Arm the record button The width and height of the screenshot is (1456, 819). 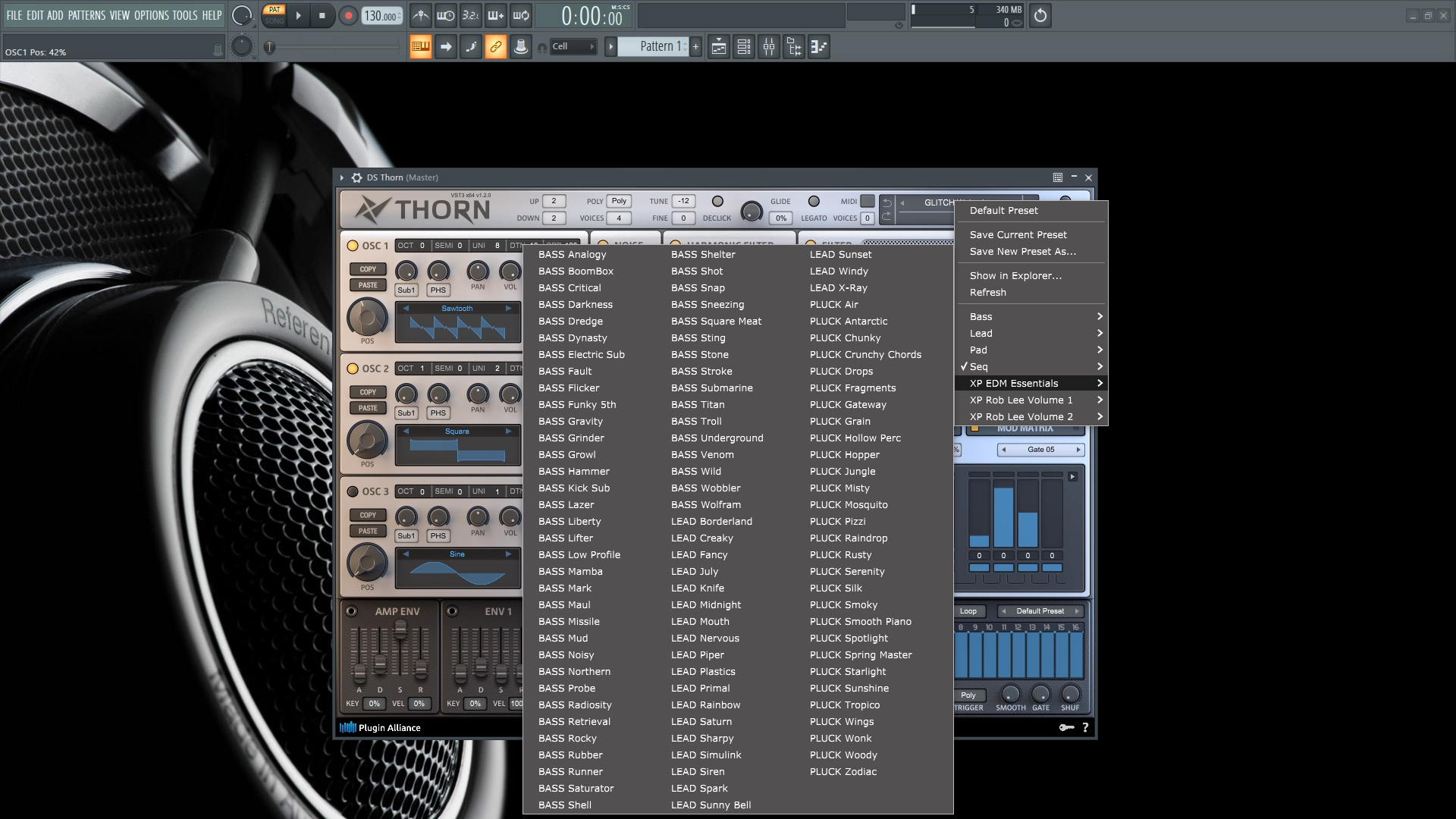pyautogui.click(x=348, y=15)
